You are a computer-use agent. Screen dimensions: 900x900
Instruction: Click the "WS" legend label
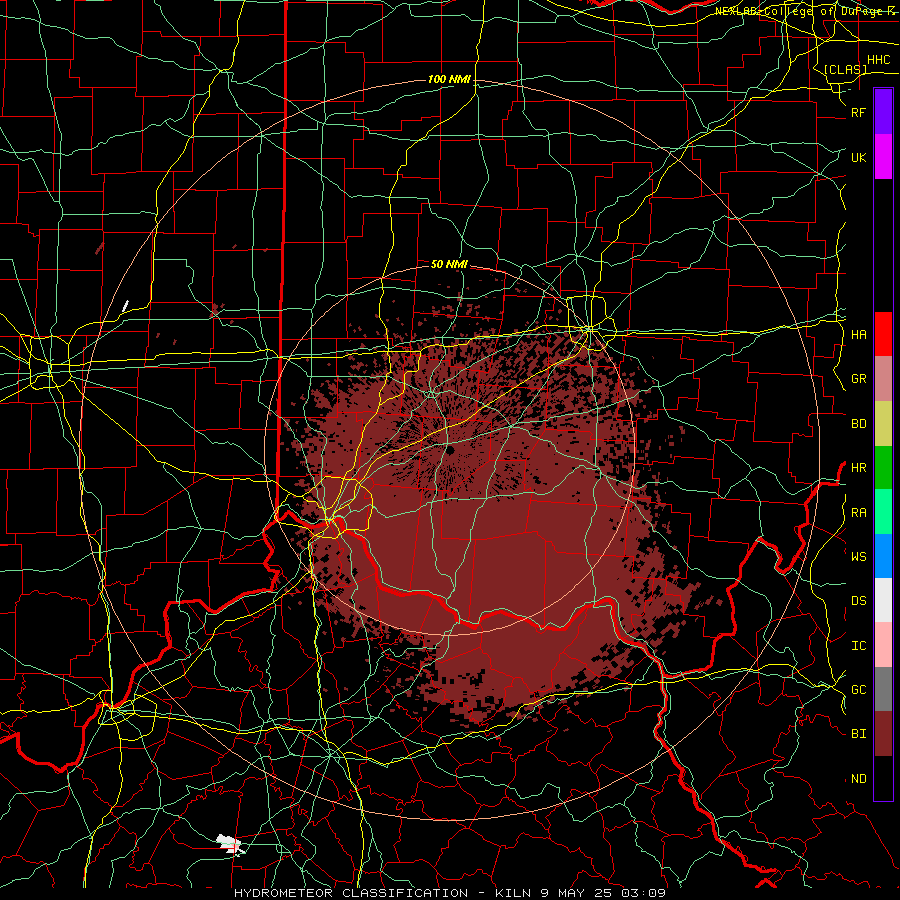click(x=858, y=556)
